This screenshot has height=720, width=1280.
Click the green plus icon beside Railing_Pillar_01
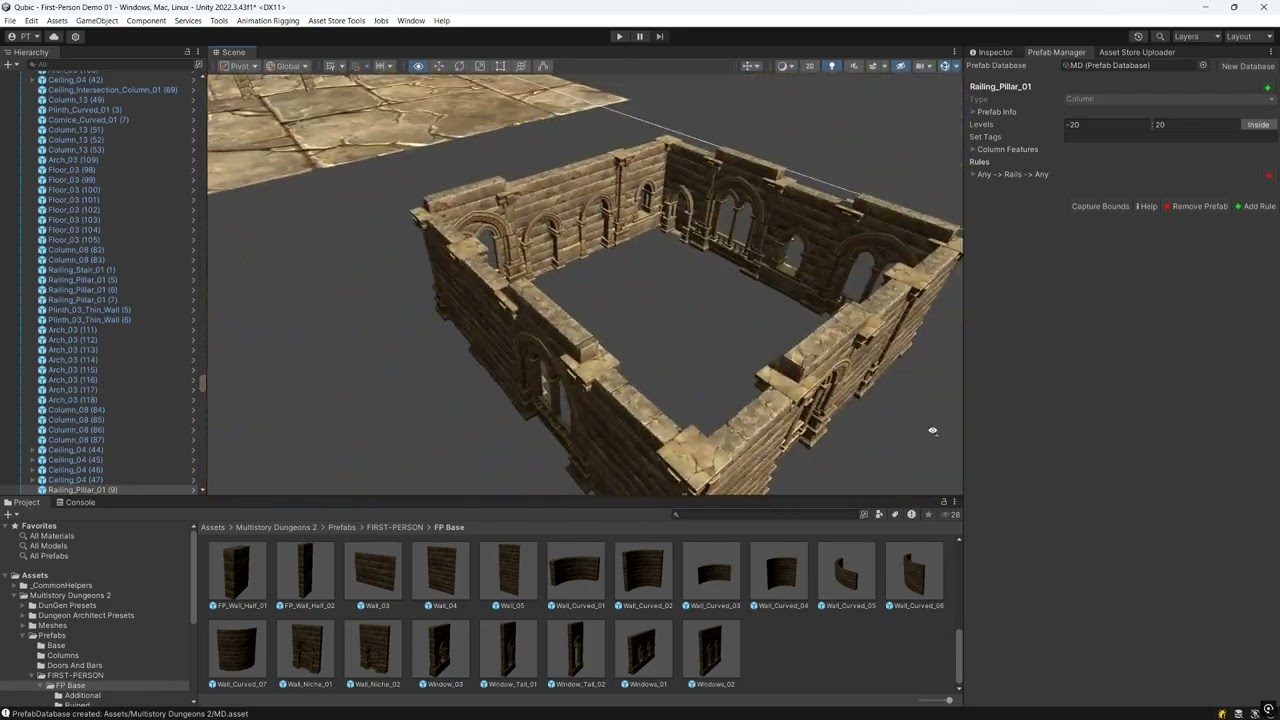click(x=1268, y=88)
